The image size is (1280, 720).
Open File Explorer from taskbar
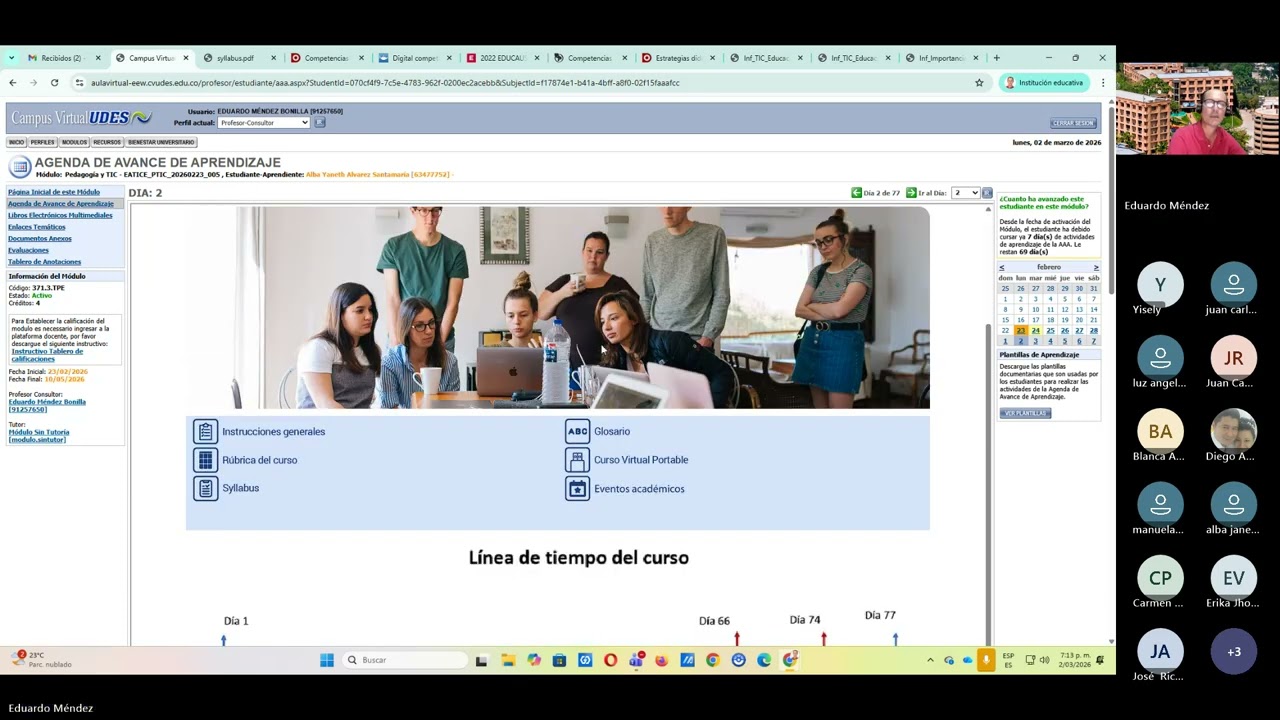[x=508, y=660]
